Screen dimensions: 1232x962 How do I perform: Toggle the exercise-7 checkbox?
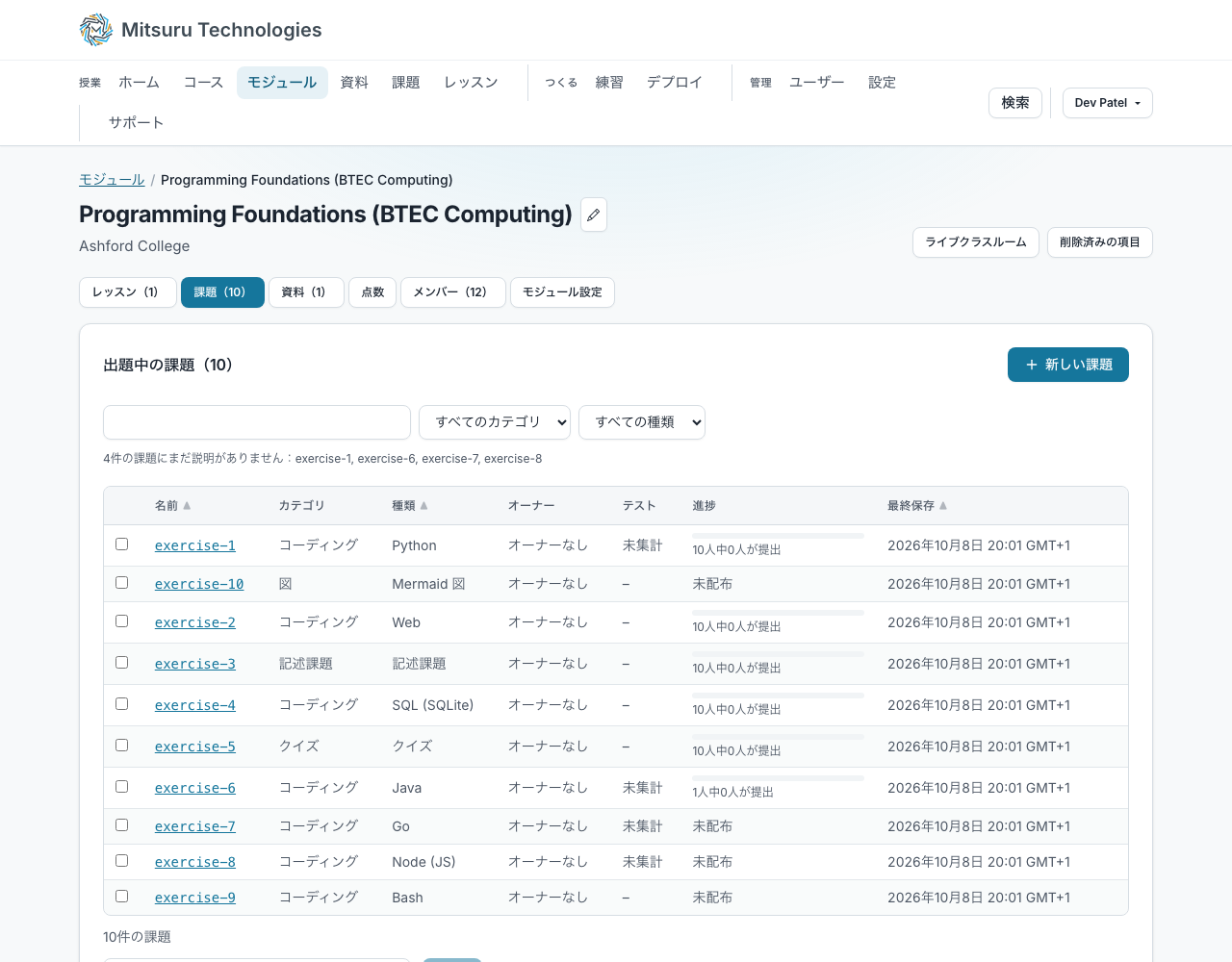(x=122, y=825)
